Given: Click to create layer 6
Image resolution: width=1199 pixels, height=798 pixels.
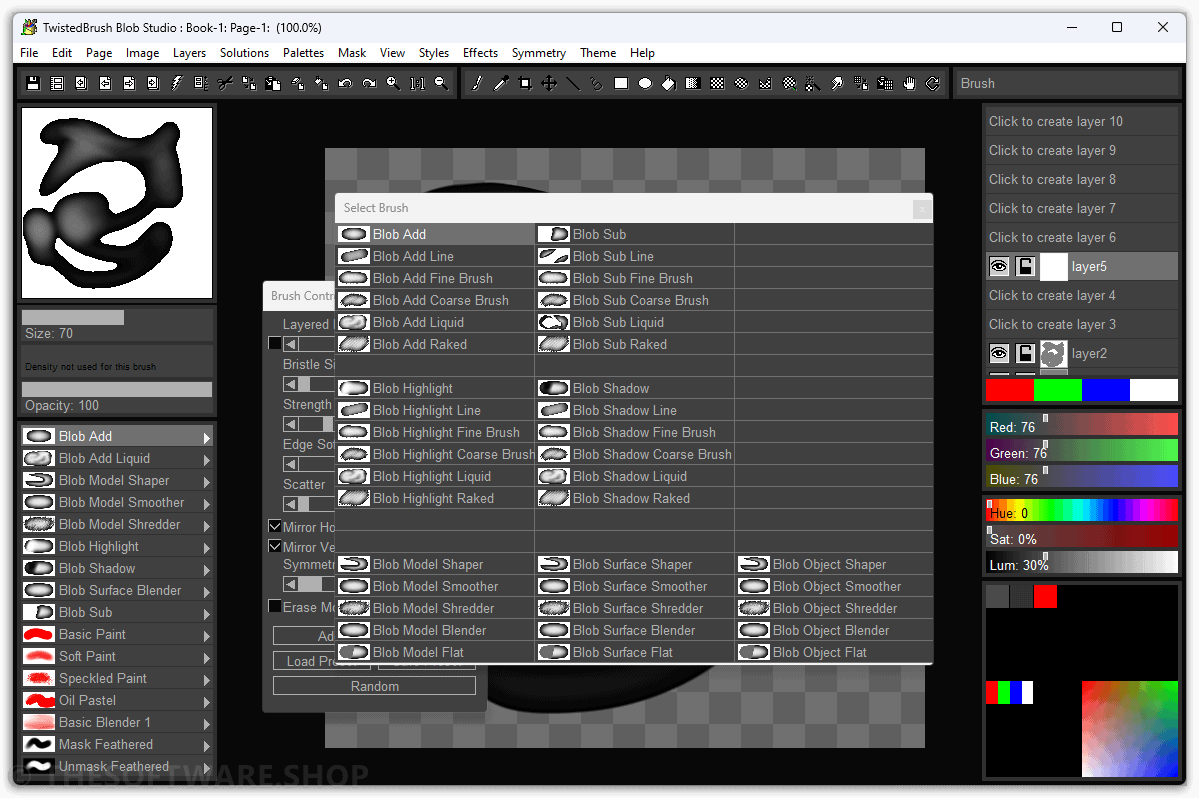Looking at the screenshot, I should [1081, 237].
